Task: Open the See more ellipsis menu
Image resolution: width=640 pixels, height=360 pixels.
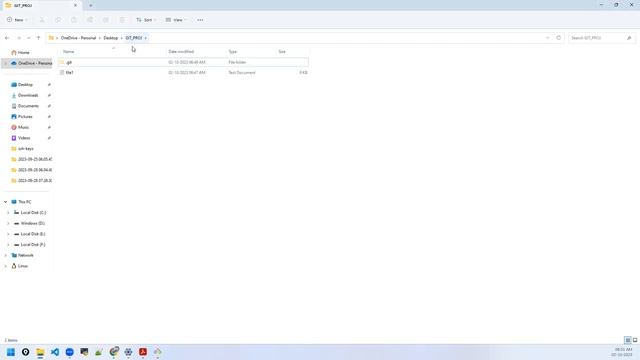Action: [x=200, y=20]
